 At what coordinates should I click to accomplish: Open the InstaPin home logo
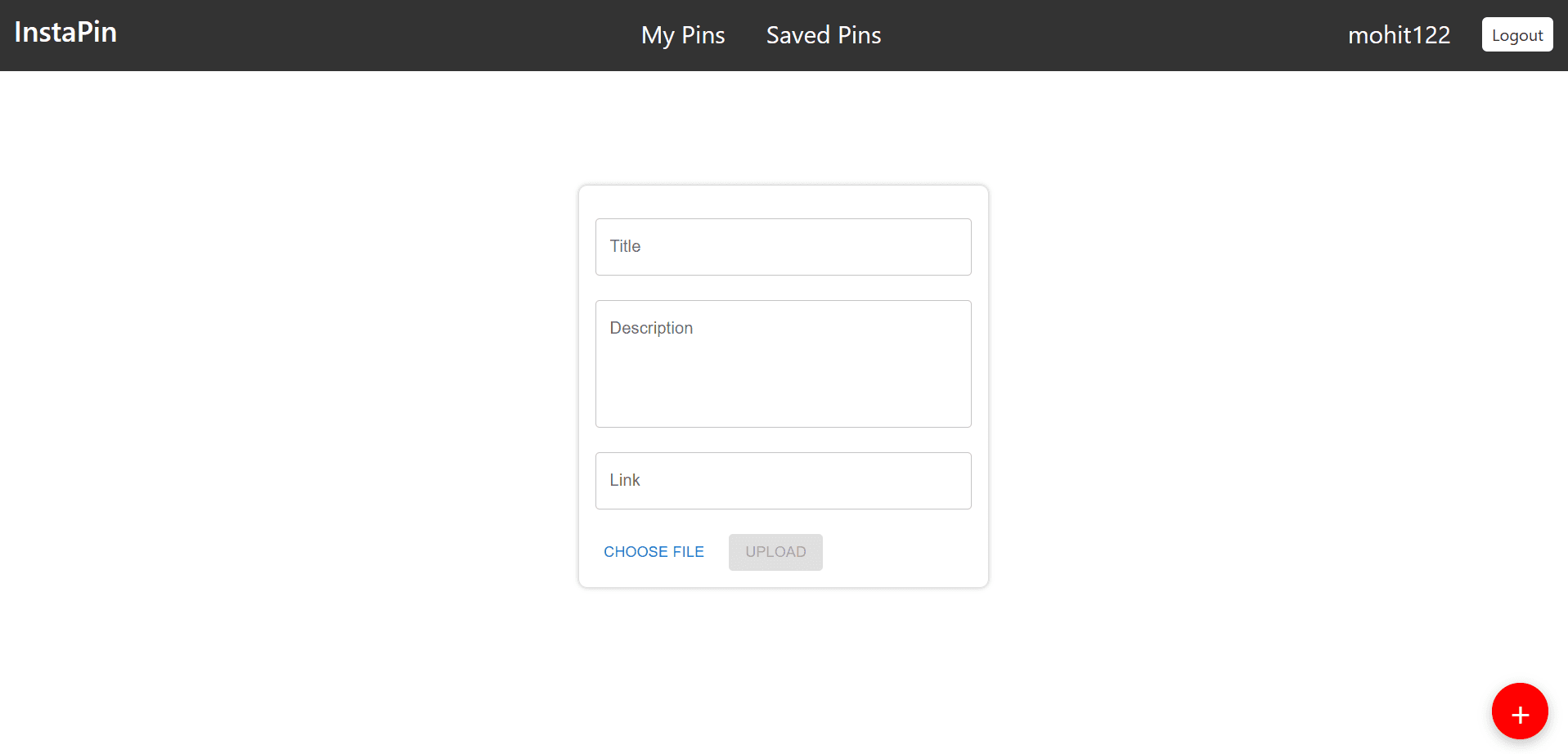coord(65,33)
